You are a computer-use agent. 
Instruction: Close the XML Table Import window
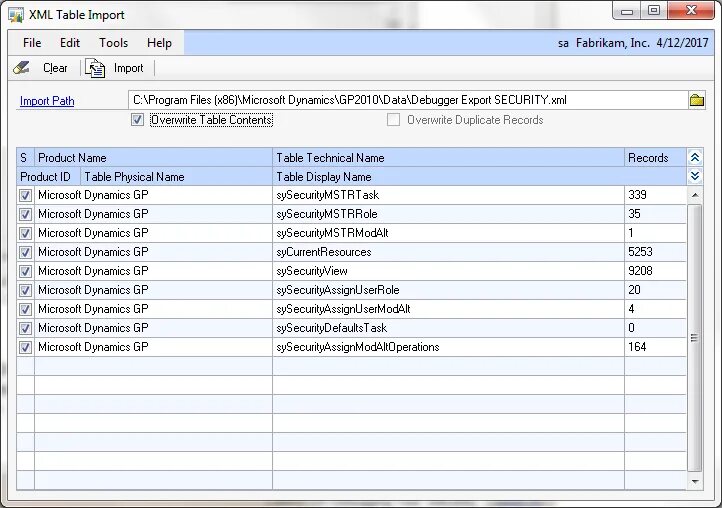pos(691,10)
